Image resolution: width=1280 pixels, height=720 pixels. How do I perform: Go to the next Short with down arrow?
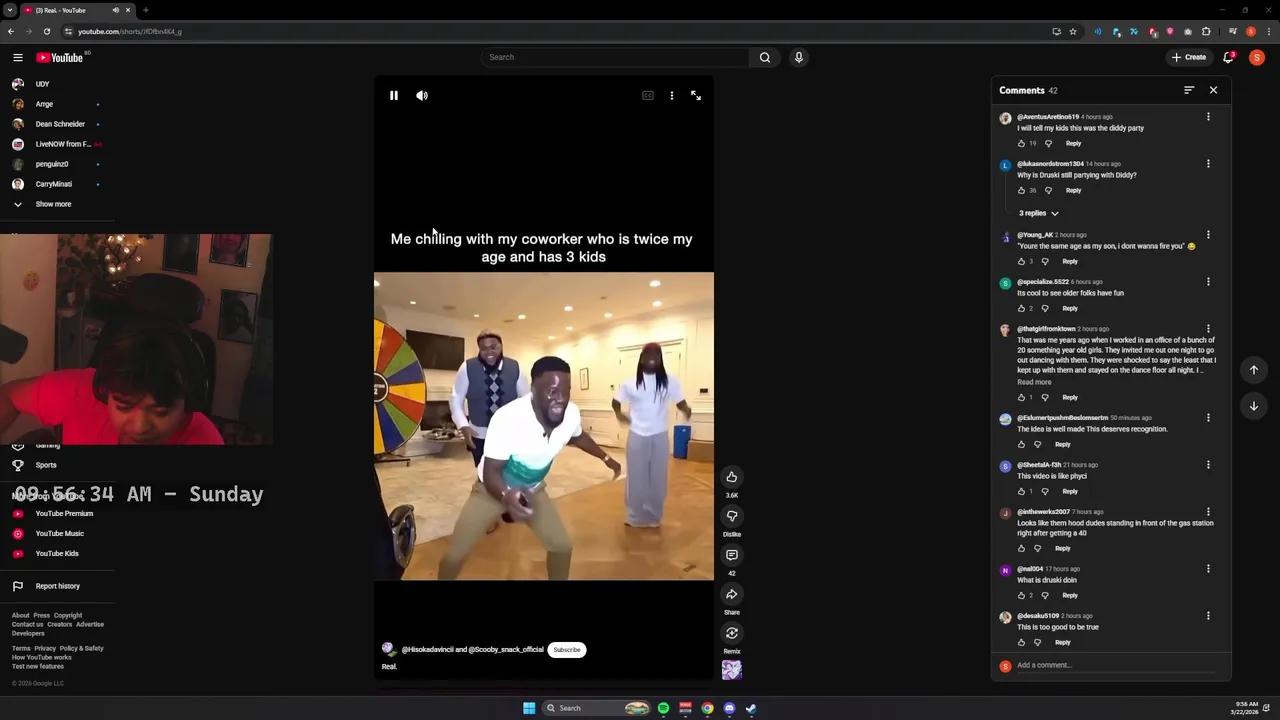(x=1254, y=406)
